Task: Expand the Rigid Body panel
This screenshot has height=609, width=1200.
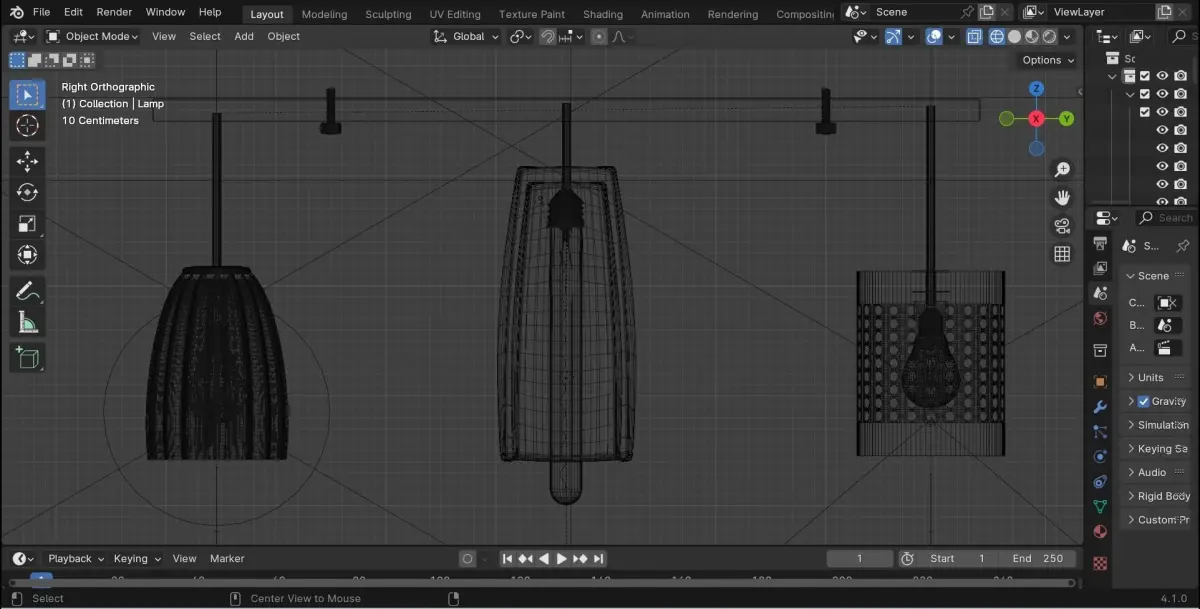Action: (1158, 496)
